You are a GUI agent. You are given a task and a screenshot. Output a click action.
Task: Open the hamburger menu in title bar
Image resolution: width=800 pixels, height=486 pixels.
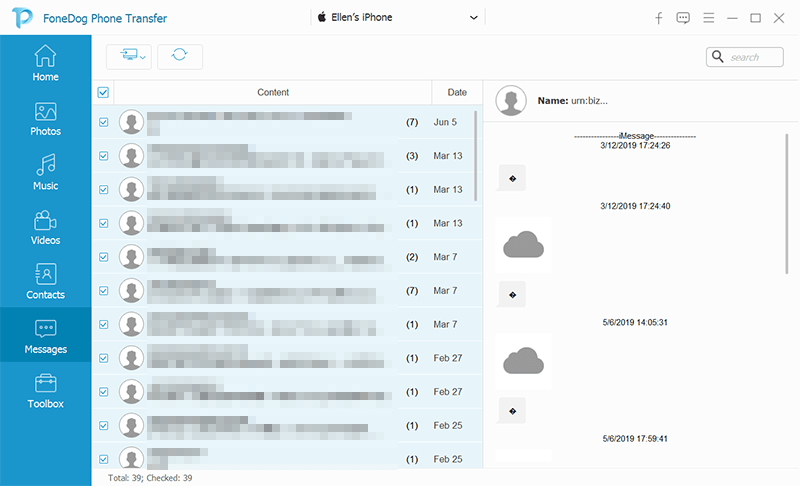click(x=708, y=18)
